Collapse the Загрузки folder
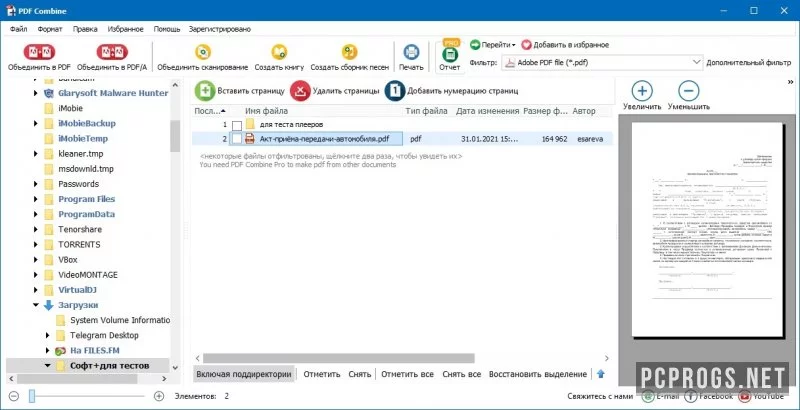 pyautogui.click(x=36, y=305)
